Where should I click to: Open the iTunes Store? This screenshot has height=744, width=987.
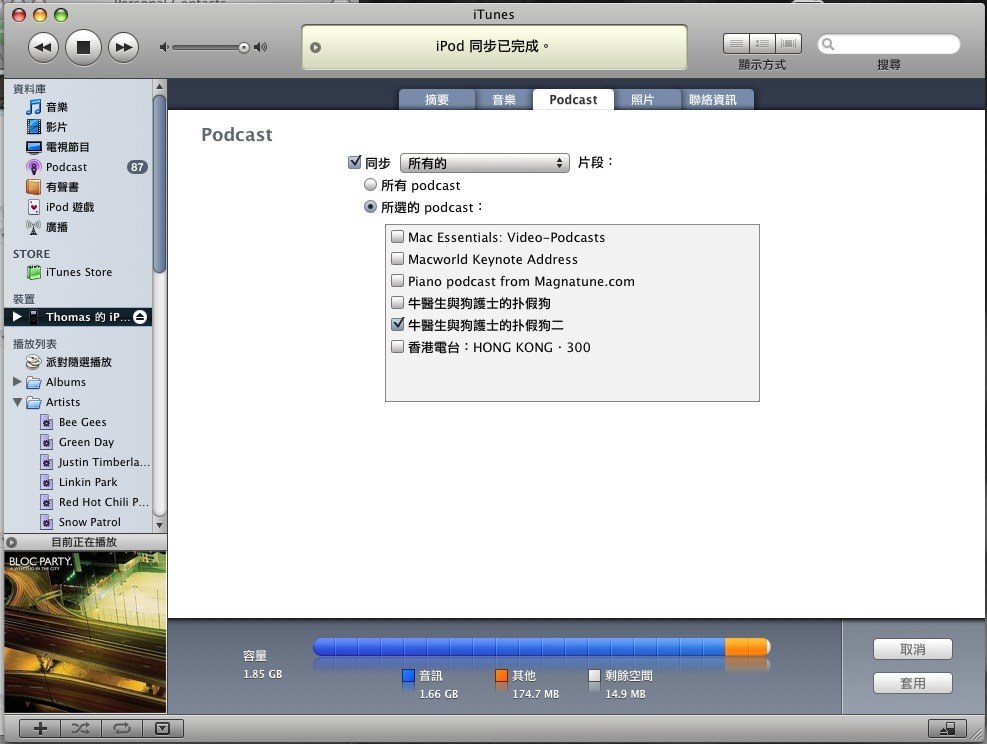78,272
